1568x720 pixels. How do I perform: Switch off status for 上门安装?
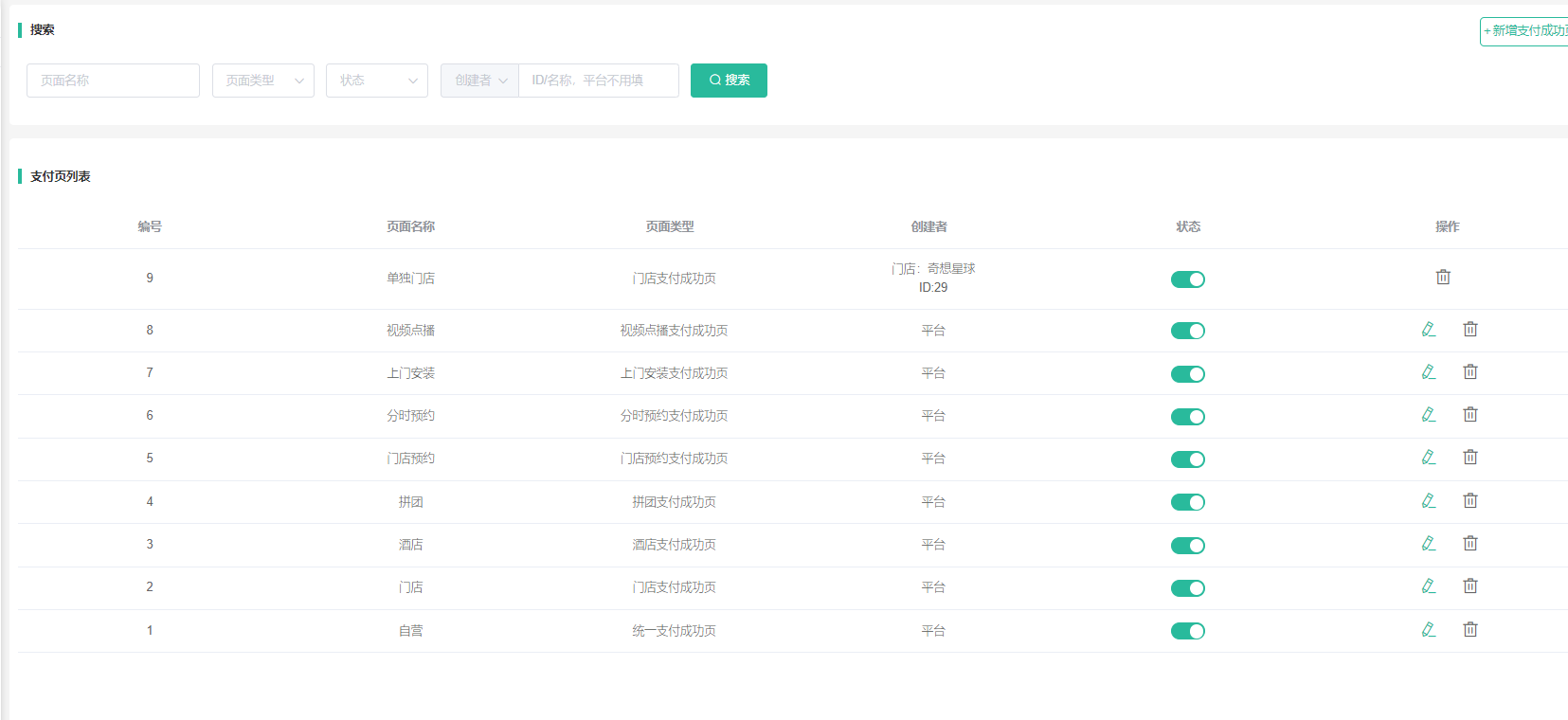click(1187, 374)
